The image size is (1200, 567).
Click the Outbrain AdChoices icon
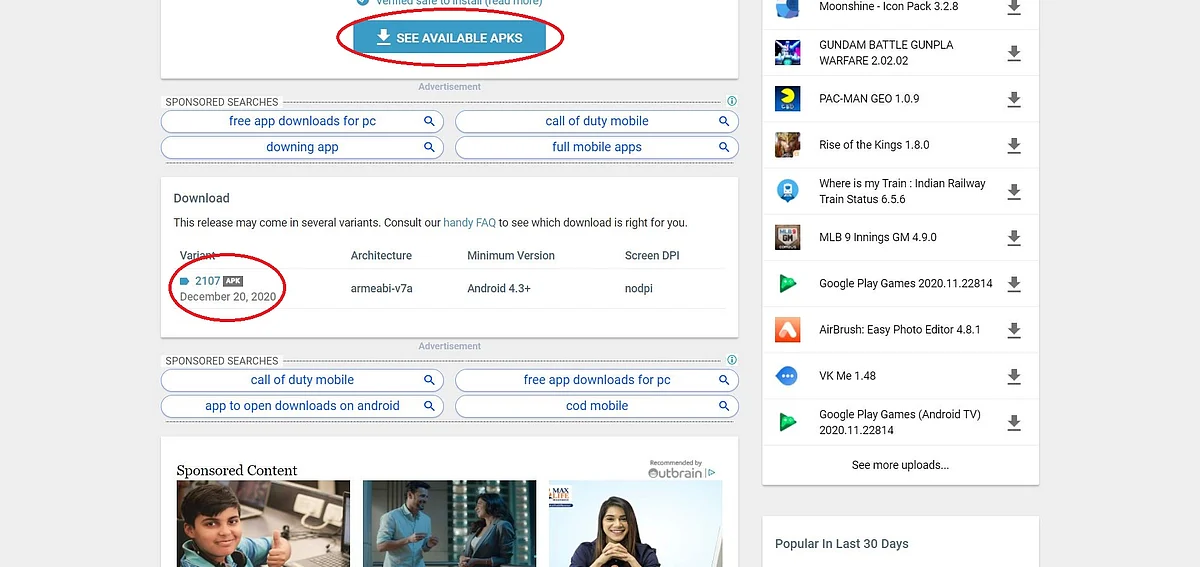coord(711,473)
